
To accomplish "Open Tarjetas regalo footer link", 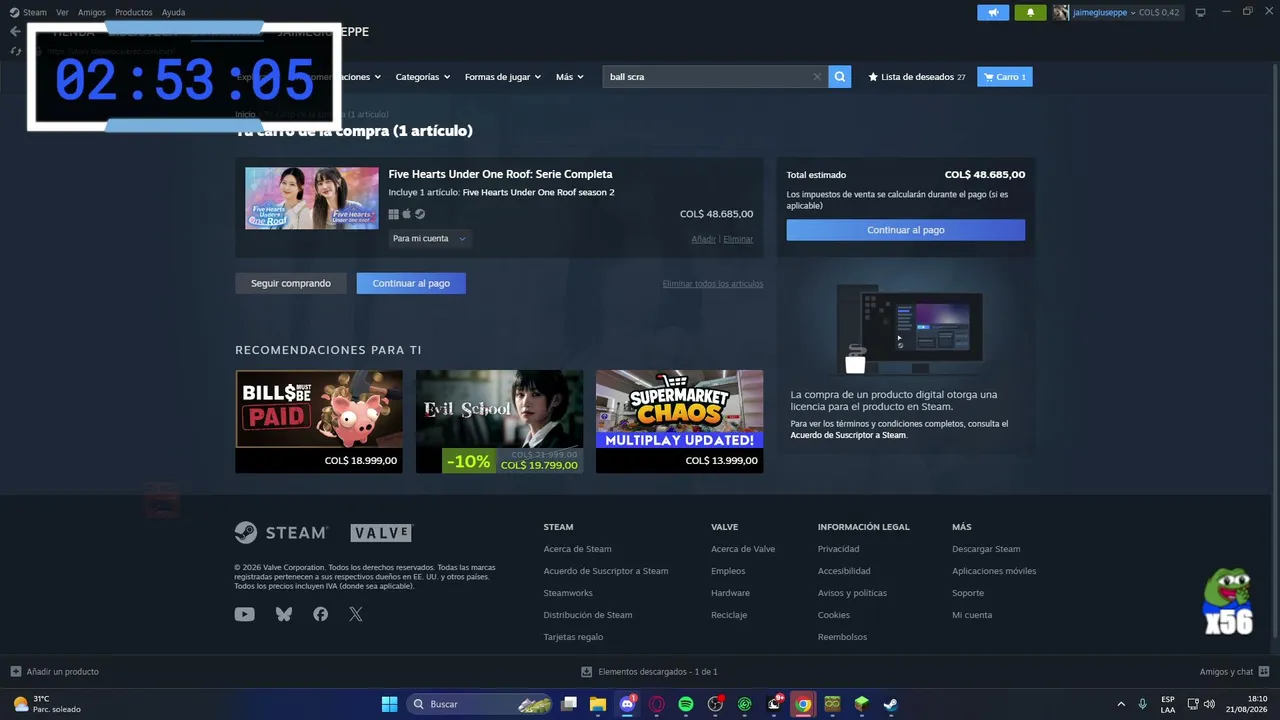I will click(573, 637).
